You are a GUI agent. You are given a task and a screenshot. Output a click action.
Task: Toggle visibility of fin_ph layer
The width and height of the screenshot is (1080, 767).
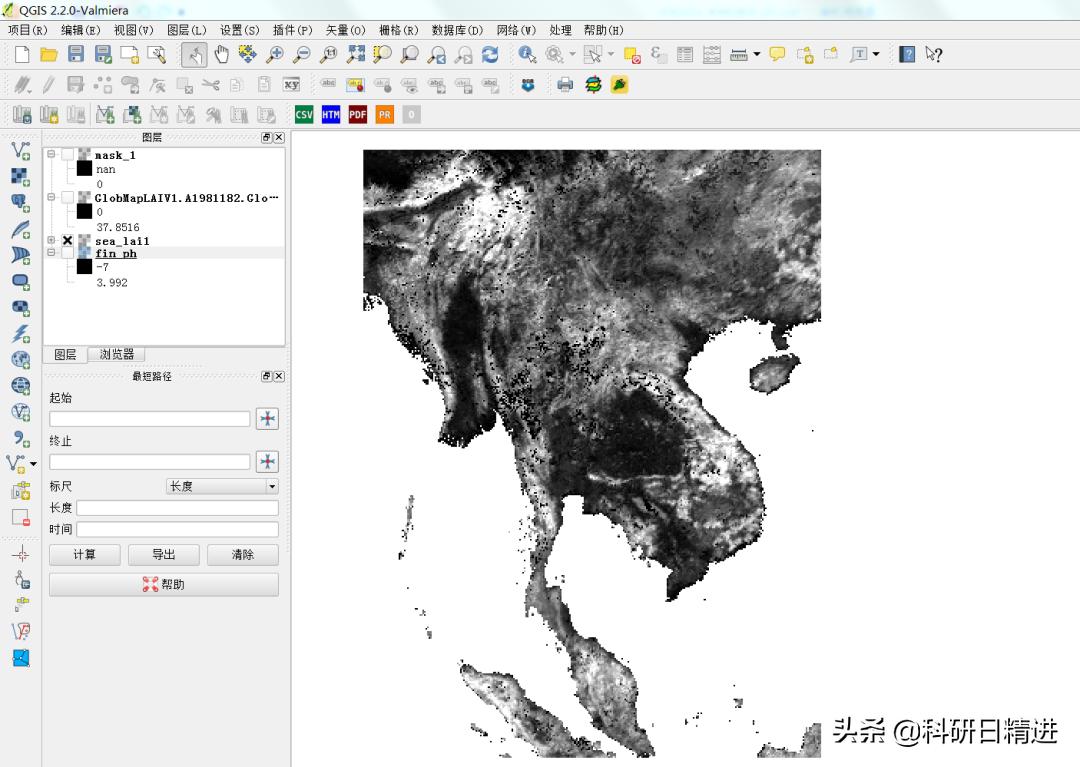(67, 254)
